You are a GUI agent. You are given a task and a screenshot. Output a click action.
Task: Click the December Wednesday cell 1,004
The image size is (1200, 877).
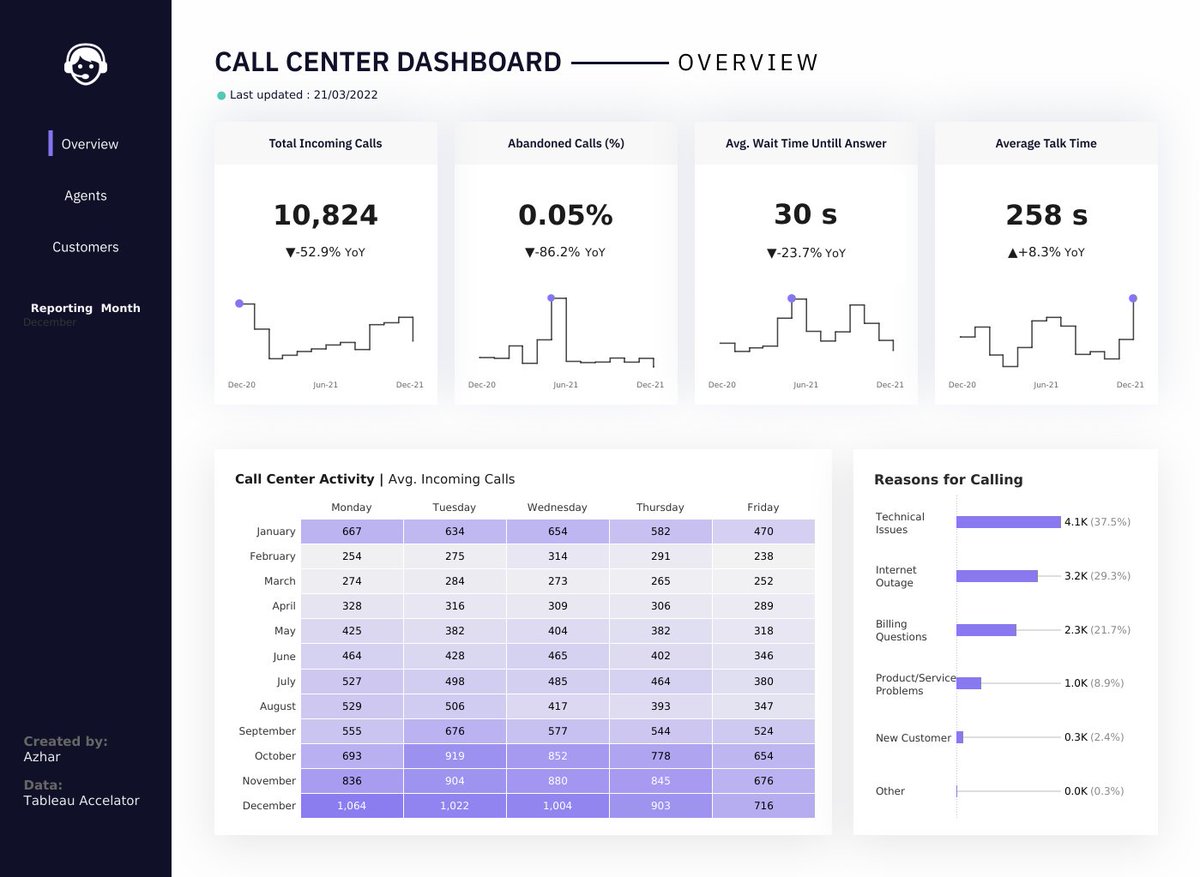(558, 806)
